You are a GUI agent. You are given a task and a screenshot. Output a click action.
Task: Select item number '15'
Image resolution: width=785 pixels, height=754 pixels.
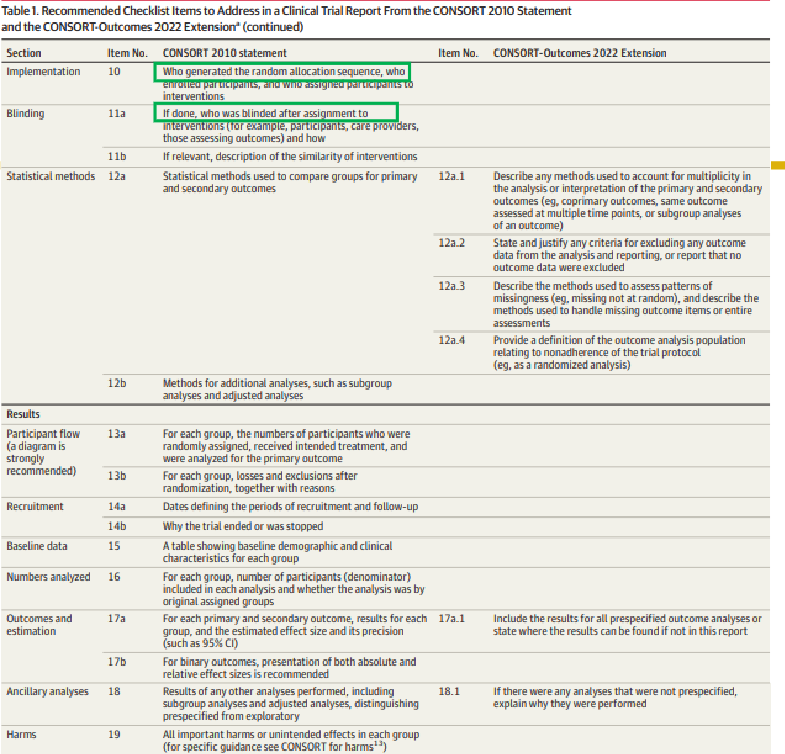click(x=114, y=546)
